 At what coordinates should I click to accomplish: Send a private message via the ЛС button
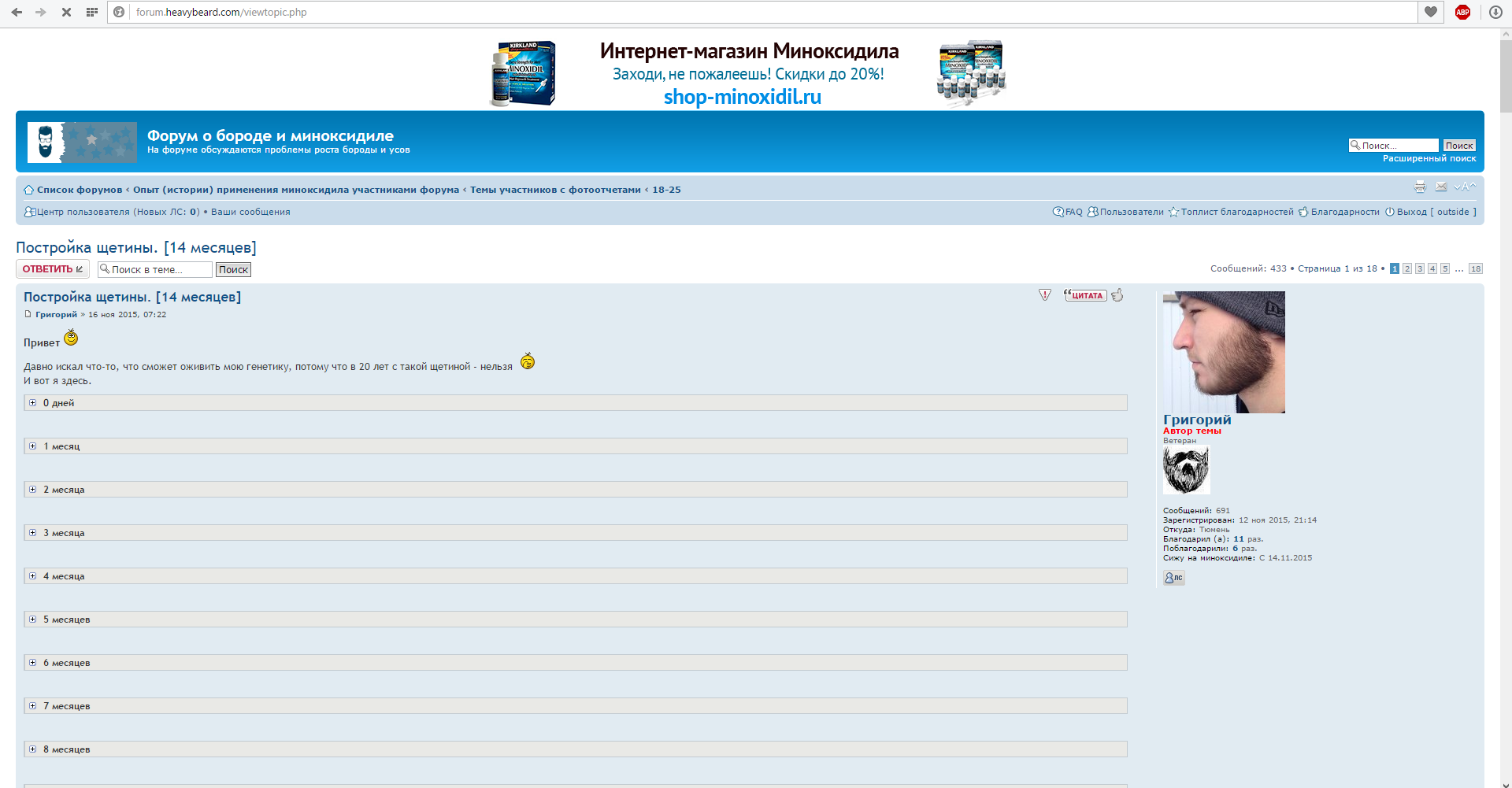[1174, 578]
